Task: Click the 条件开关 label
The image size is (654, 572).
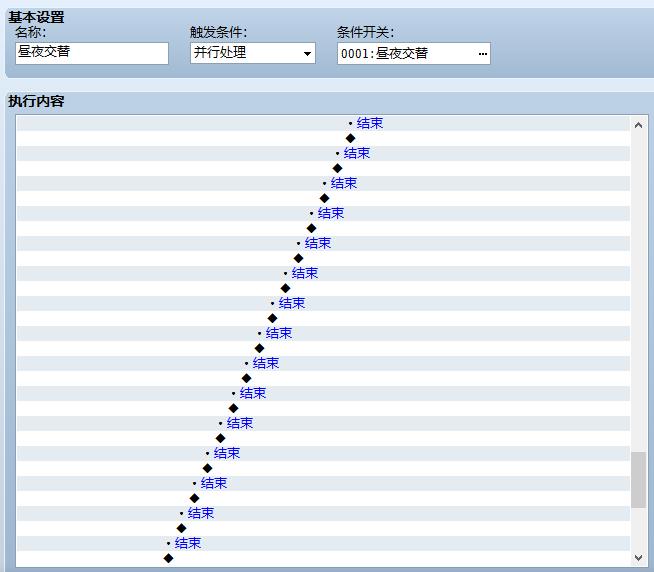Action: [x=365, y=32]
